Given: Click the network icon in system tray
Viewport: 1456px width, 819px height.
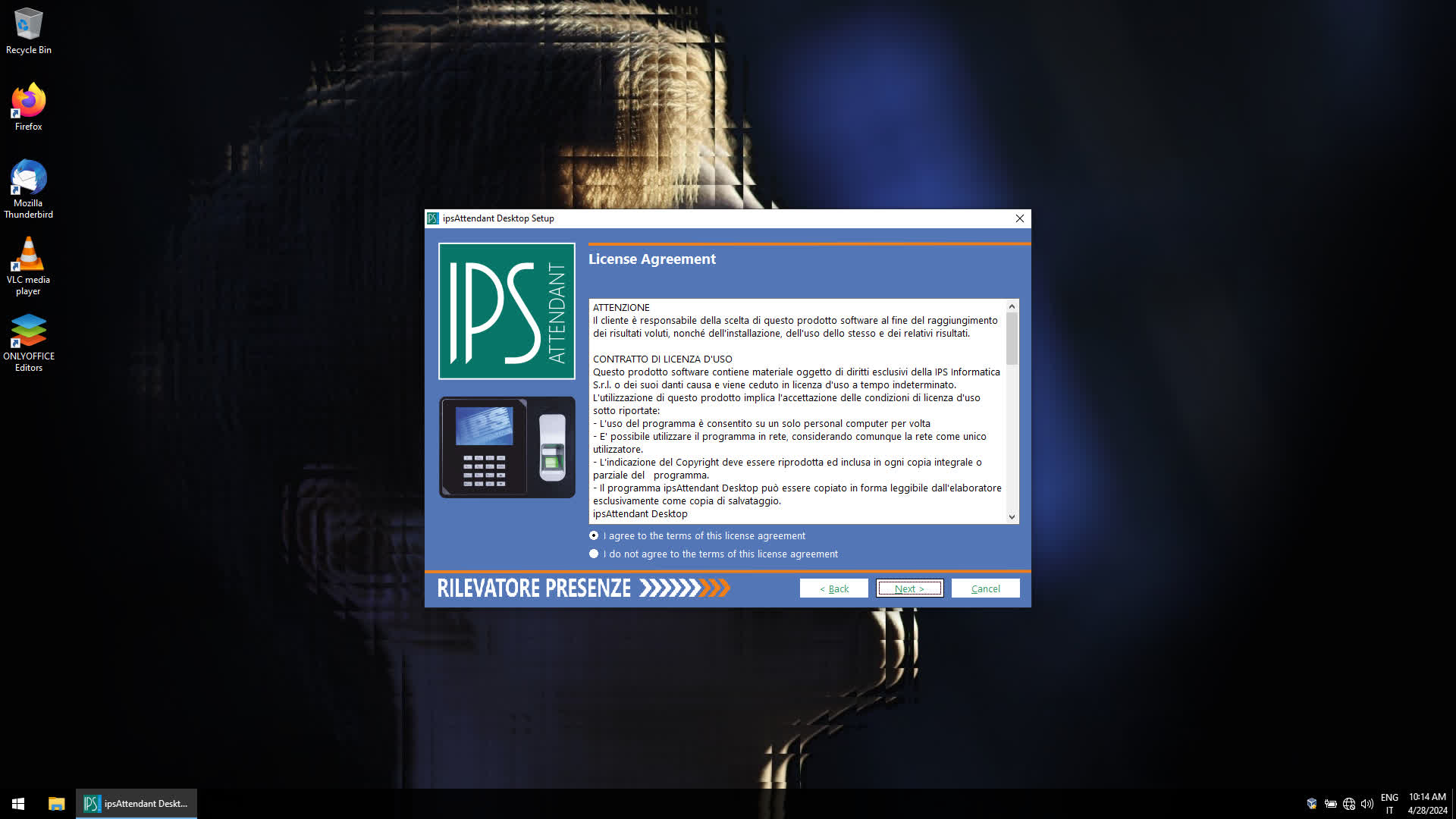Looking at the screenshot, I should (x=1349, y=804).
